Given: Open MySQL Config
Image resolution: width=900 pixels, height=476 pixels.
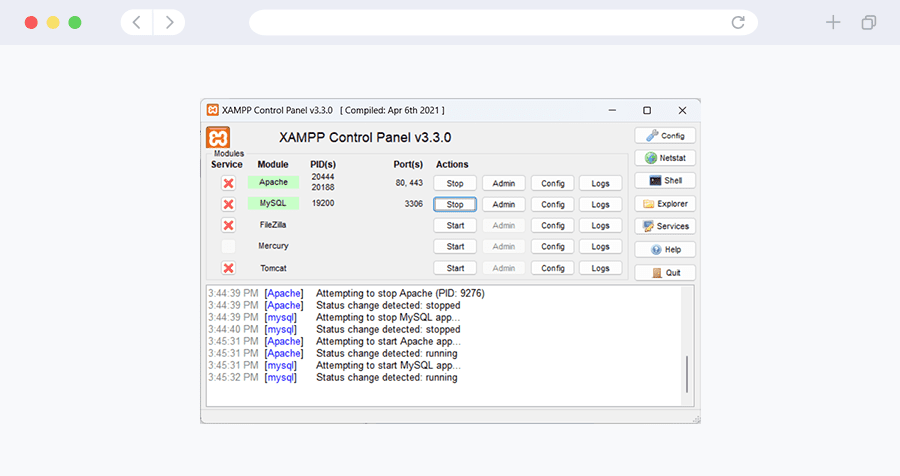Looking at the screenshot, I should tap(553, 204).
